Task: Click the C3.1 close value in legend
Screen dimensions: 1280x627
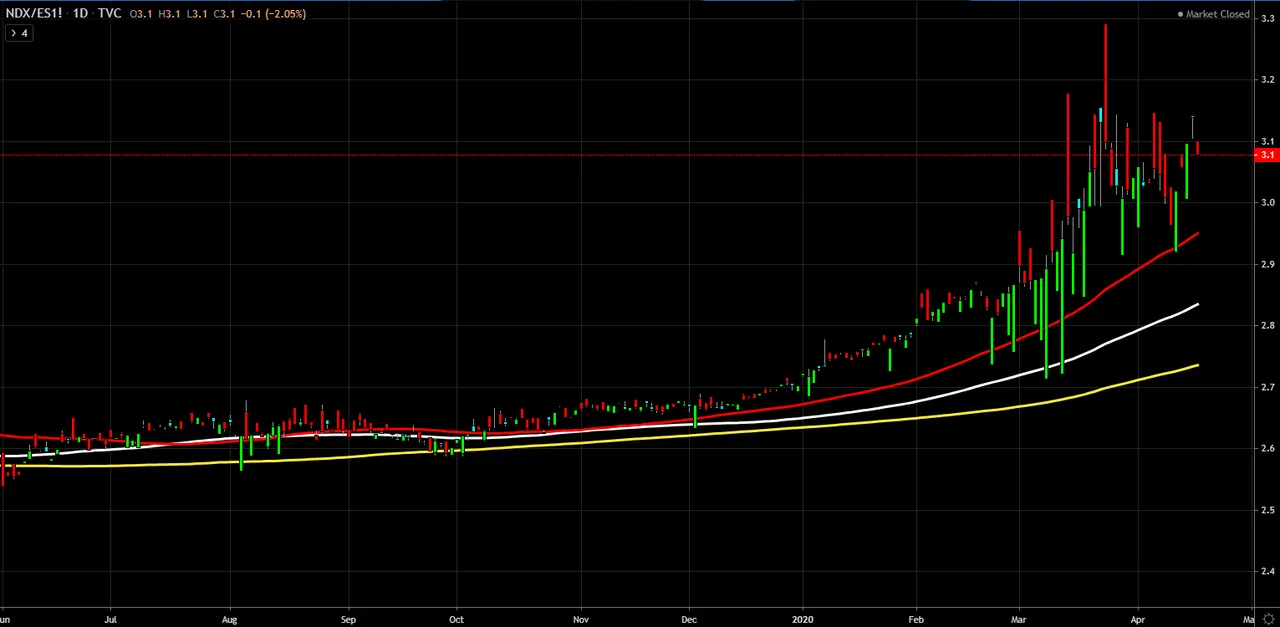Action: pos(226,14)
